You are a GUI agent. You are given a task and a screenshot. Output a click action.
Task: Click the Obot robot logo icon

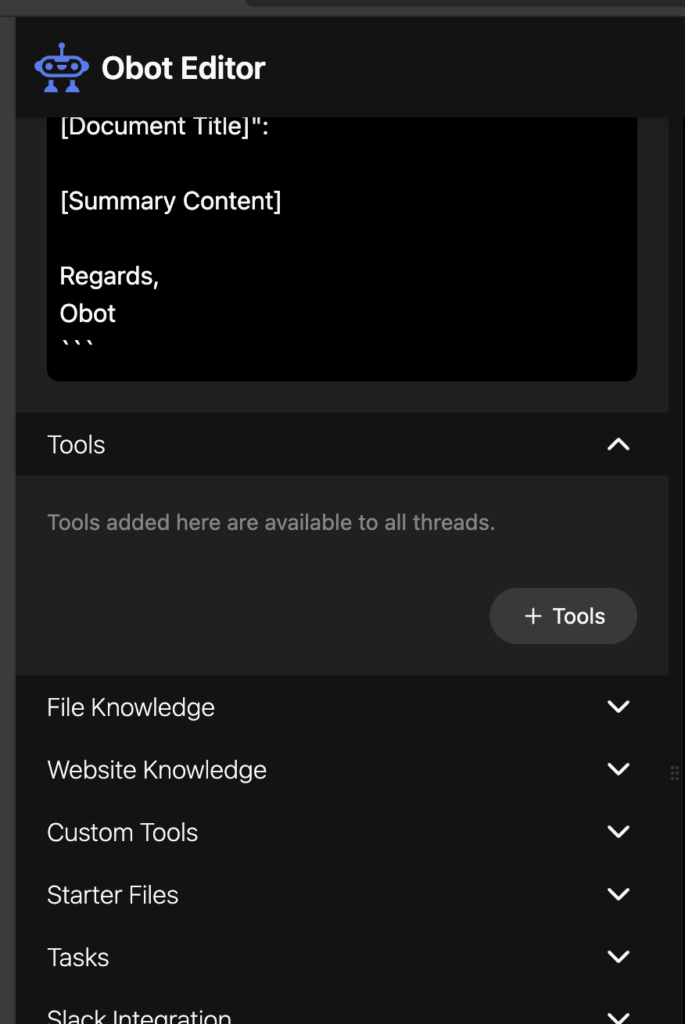pos(61,68)
